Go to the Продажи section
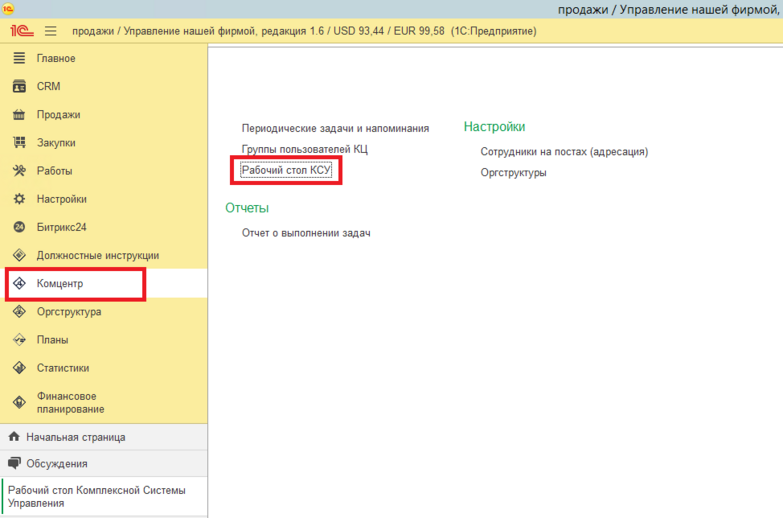The image size is (783, 518). [103, 114]
